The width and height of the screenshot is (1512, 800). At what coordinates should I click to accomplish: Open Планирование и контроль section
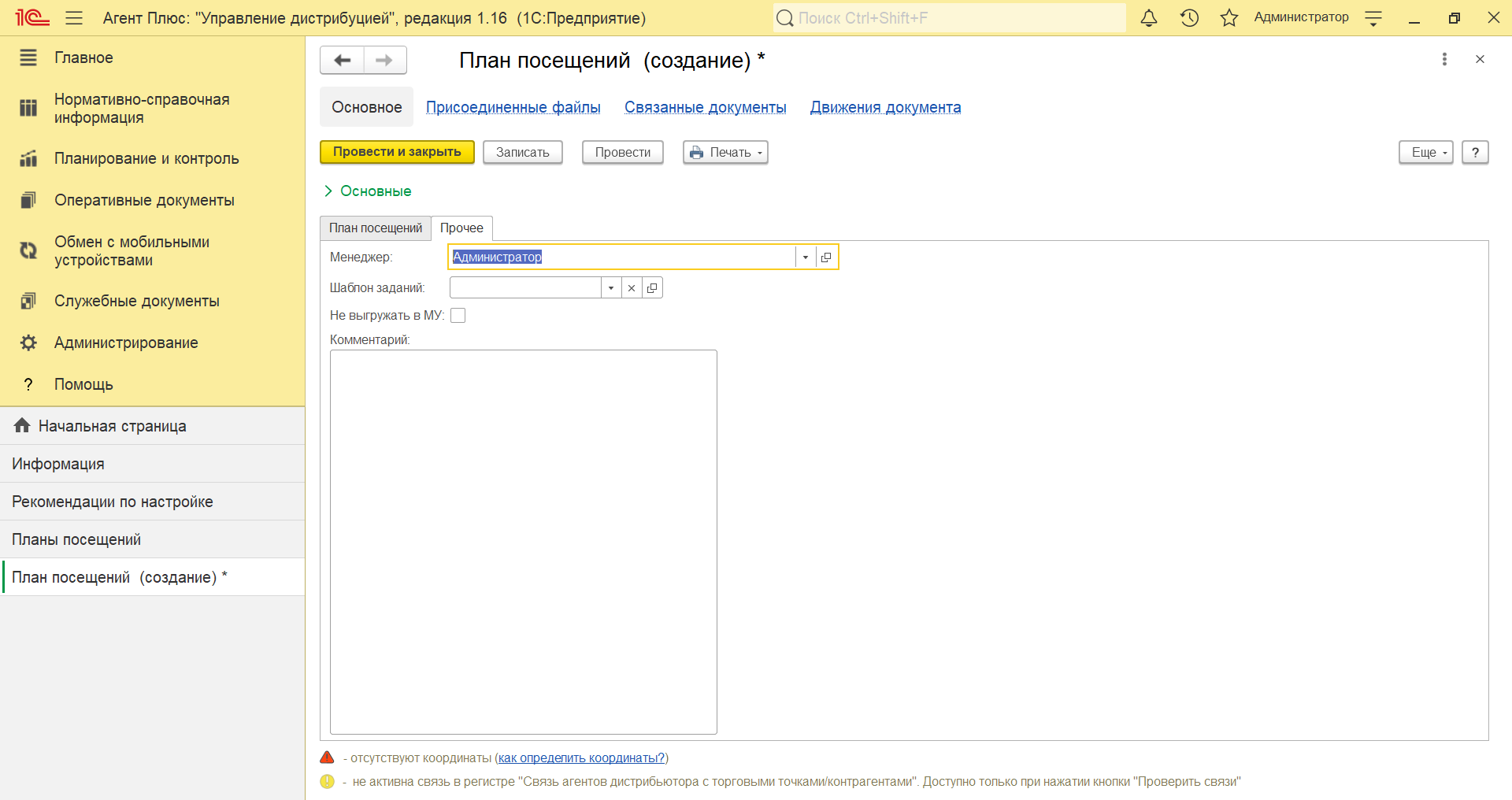click(152, 158)
